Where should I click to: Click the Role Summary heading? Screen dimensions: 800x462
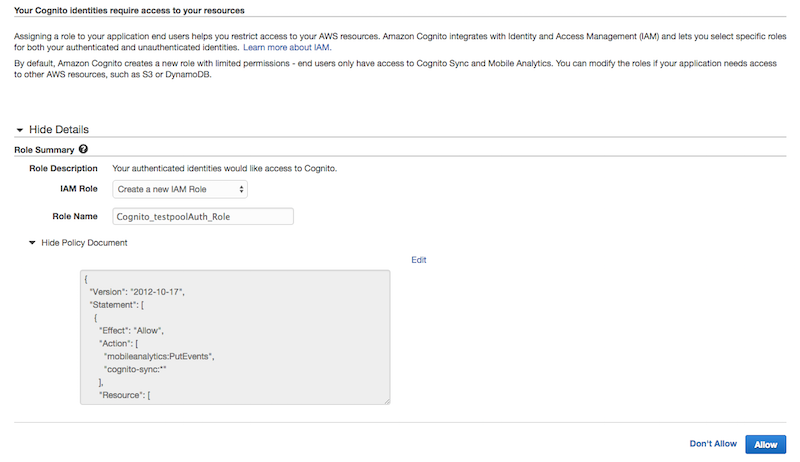pyautogui.click(x=44, y=150)
